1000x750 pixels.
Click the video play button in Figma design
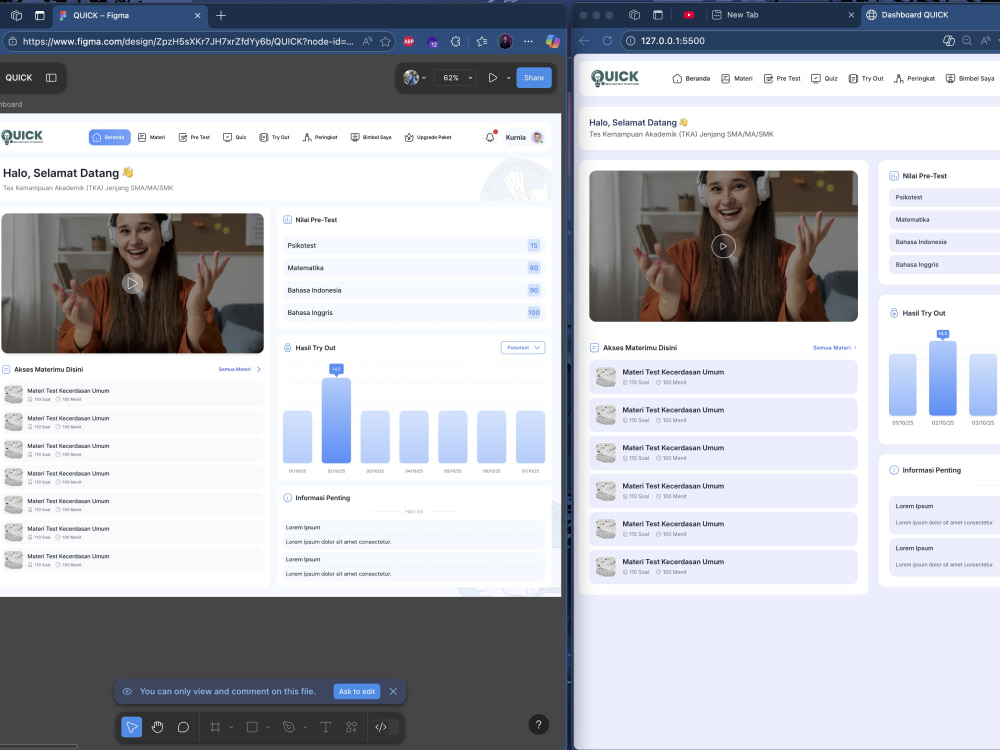pos(132,283)
